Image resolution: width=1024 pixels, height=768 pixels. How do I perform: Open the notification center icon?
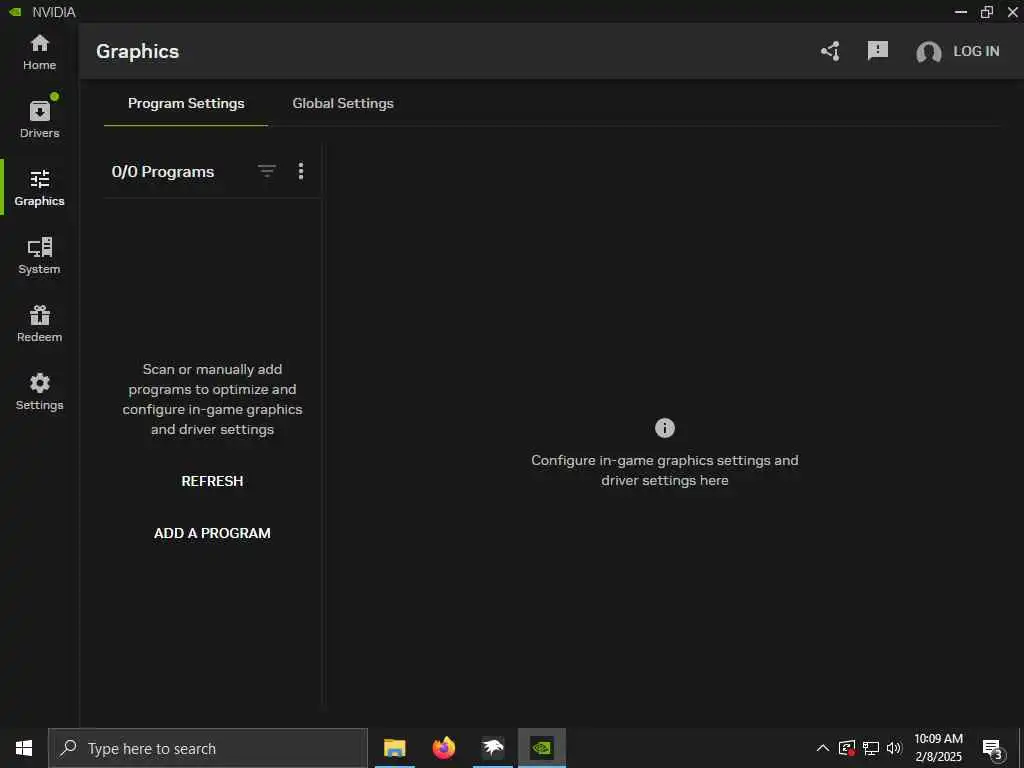993,749
